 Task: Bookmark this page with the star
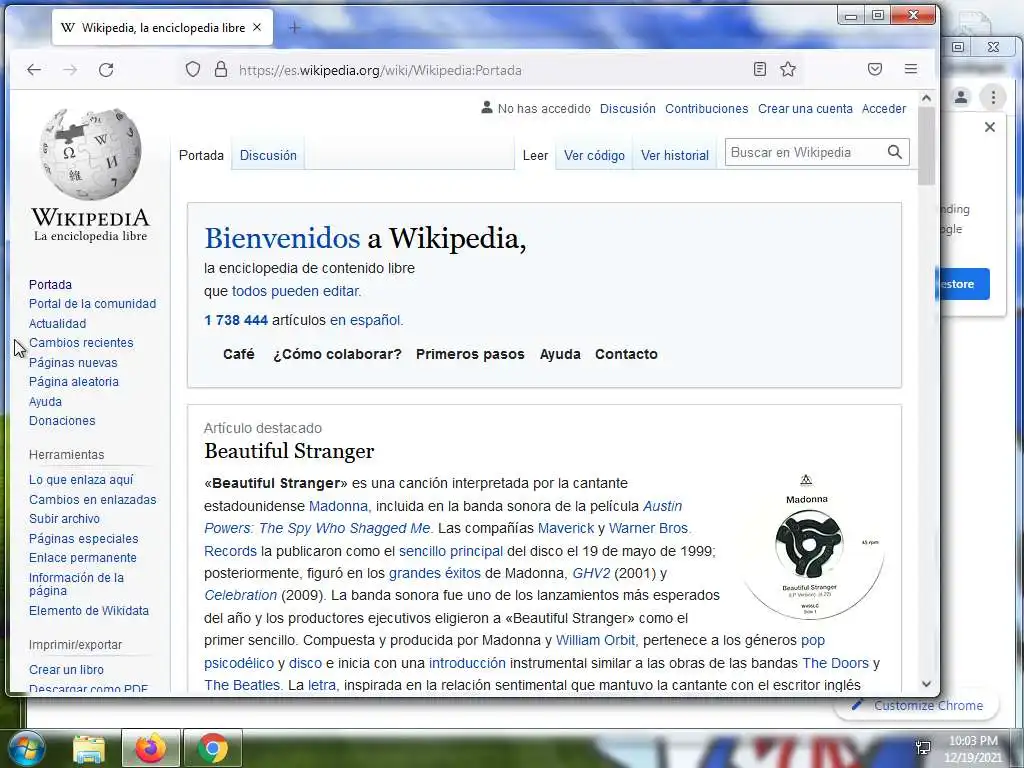788,69
